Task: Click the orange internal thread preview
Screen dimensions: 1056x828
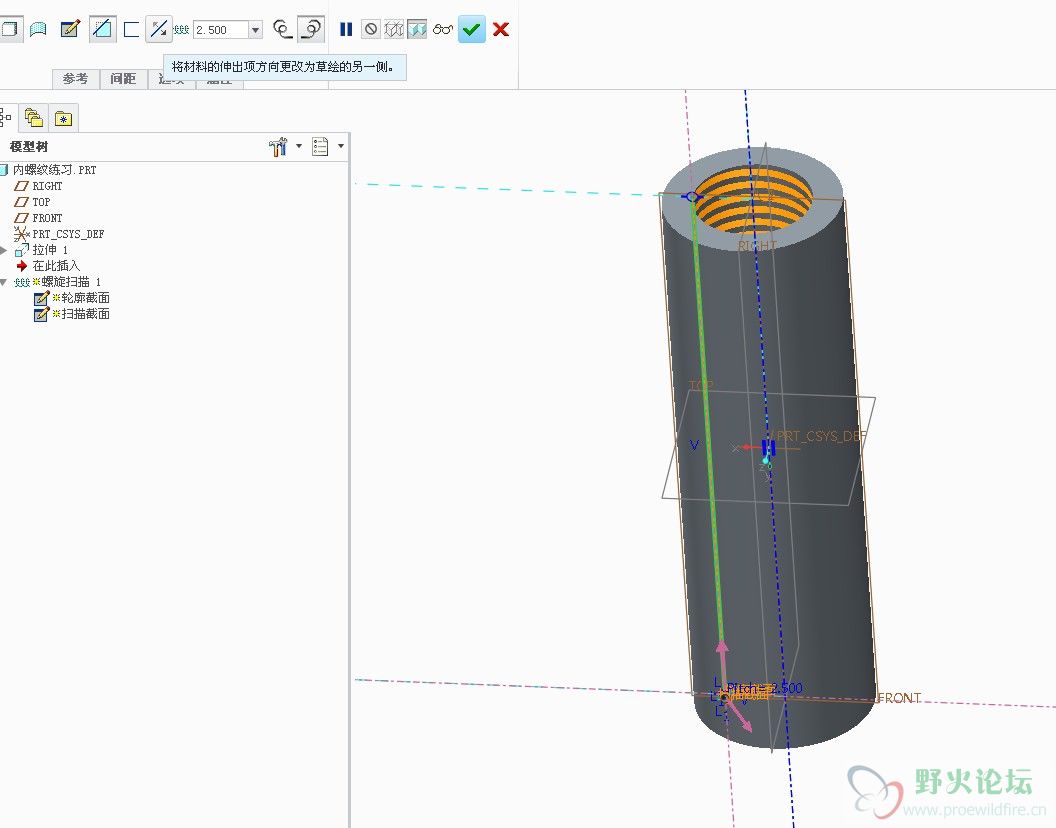Action: click(753, 197)
